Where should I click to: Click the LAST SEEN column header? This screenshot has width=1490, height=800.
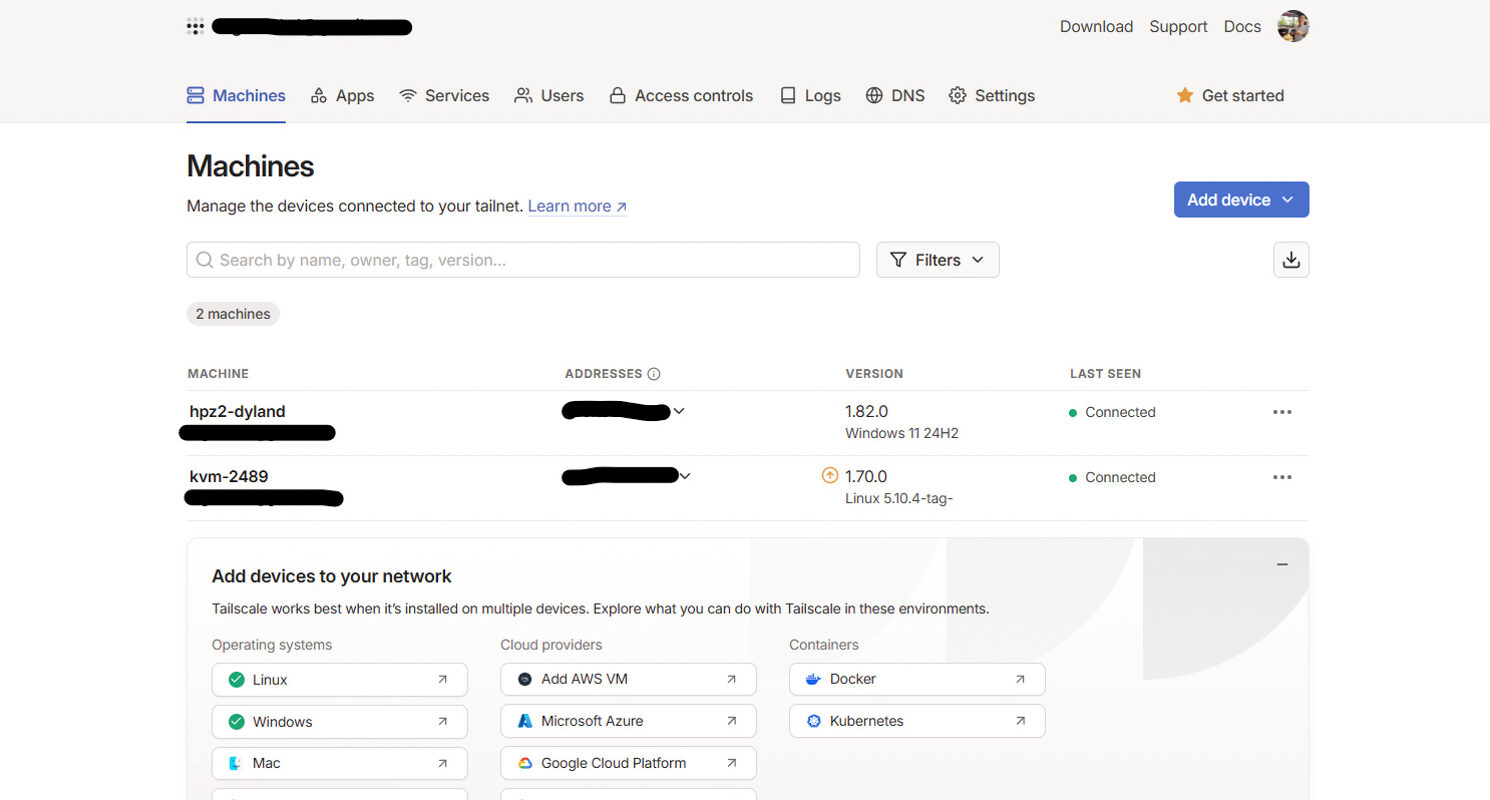coord(1105,374)
